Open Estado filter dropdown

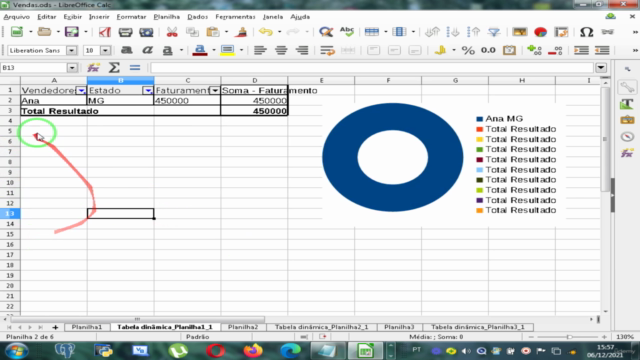(148, 90)
